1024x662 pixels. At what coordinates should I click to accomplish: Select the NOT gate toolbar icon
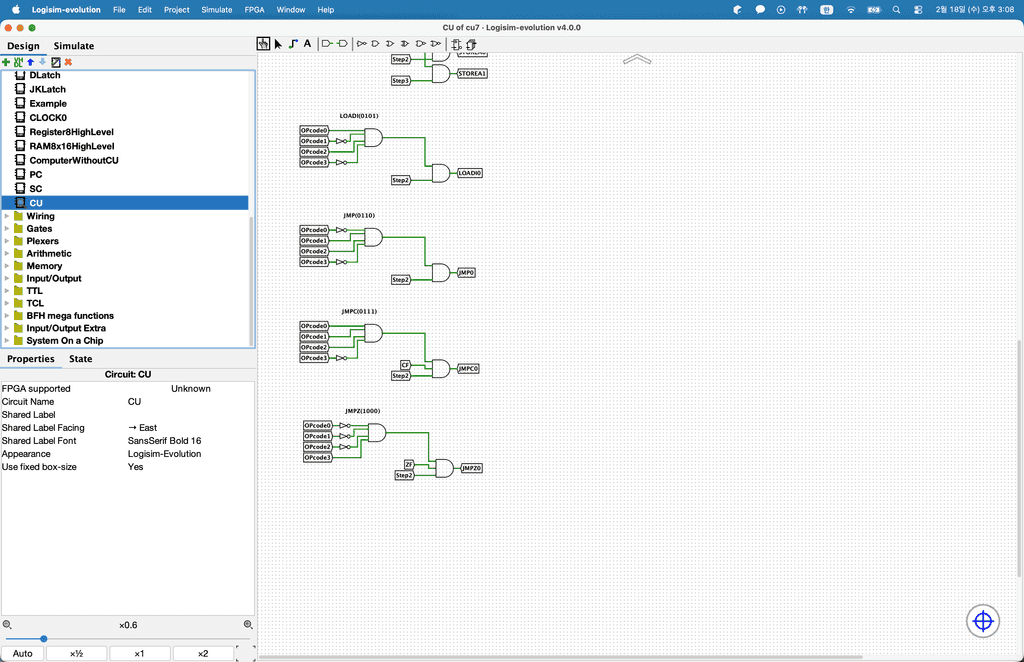(361, 44)
